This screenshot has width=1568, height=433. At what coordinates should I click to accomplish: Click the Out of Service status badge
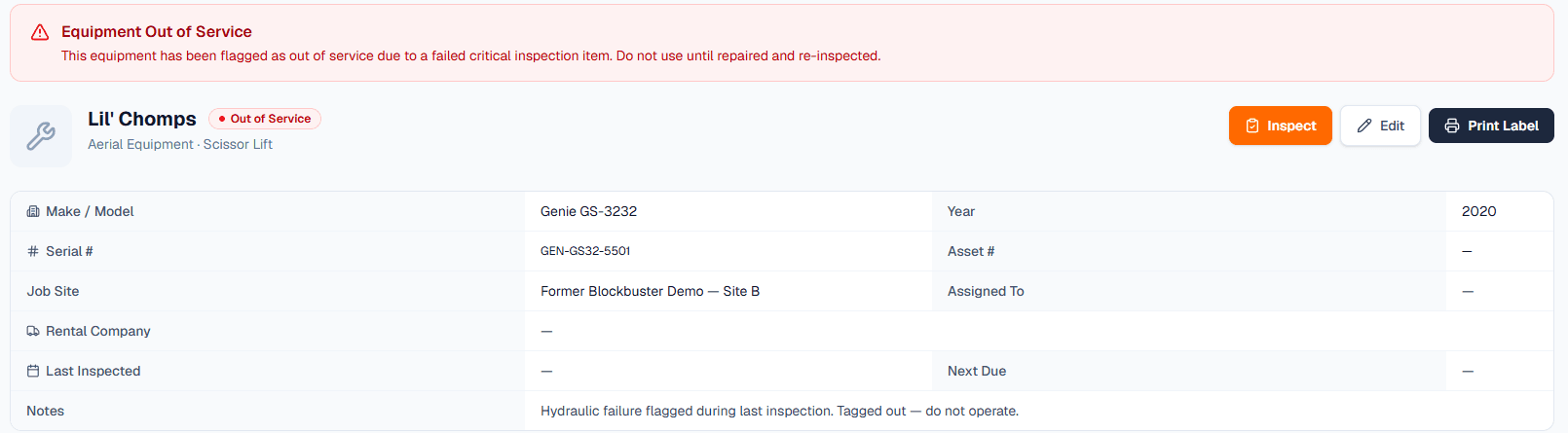265,119
